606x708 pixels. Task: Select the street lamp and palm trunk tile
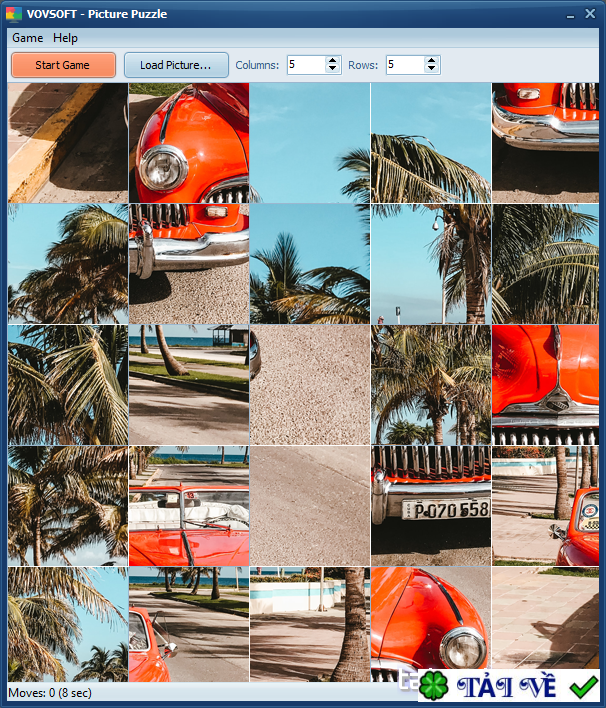tap(431, 264)
